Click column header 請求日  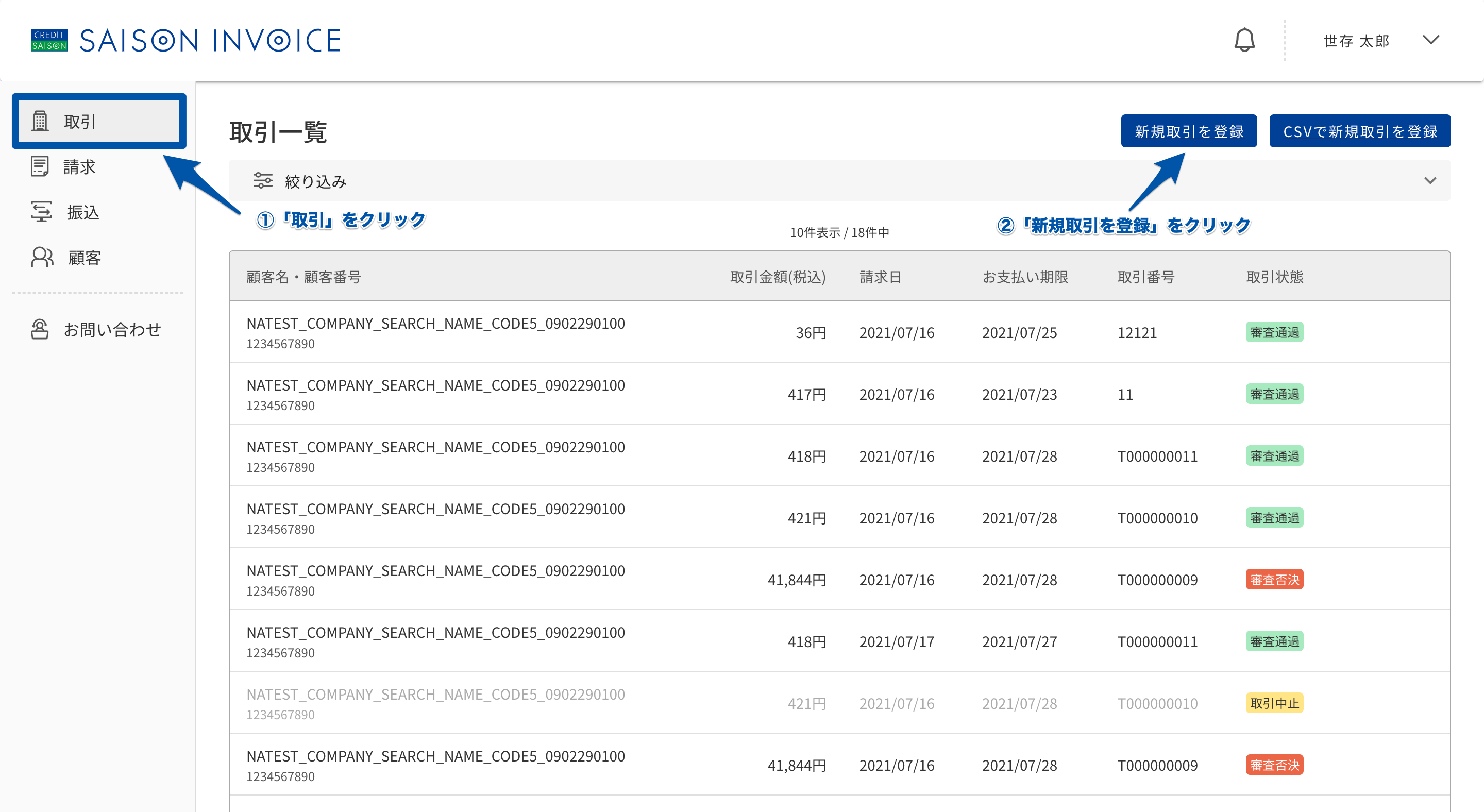[880, 277]
